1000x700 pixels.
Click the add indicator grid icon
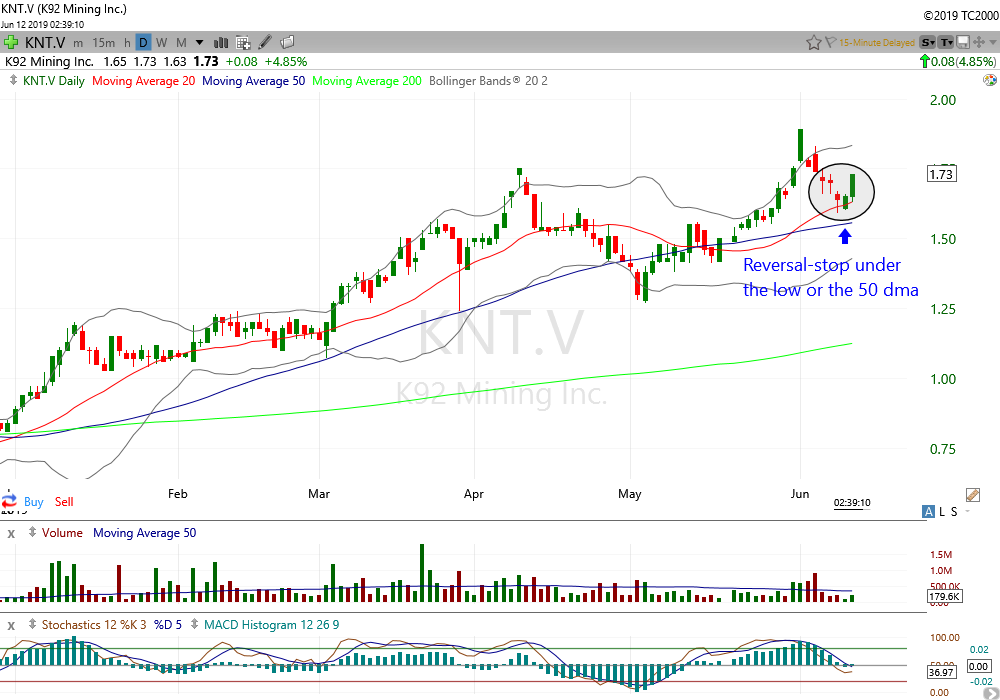coord(243,43)
